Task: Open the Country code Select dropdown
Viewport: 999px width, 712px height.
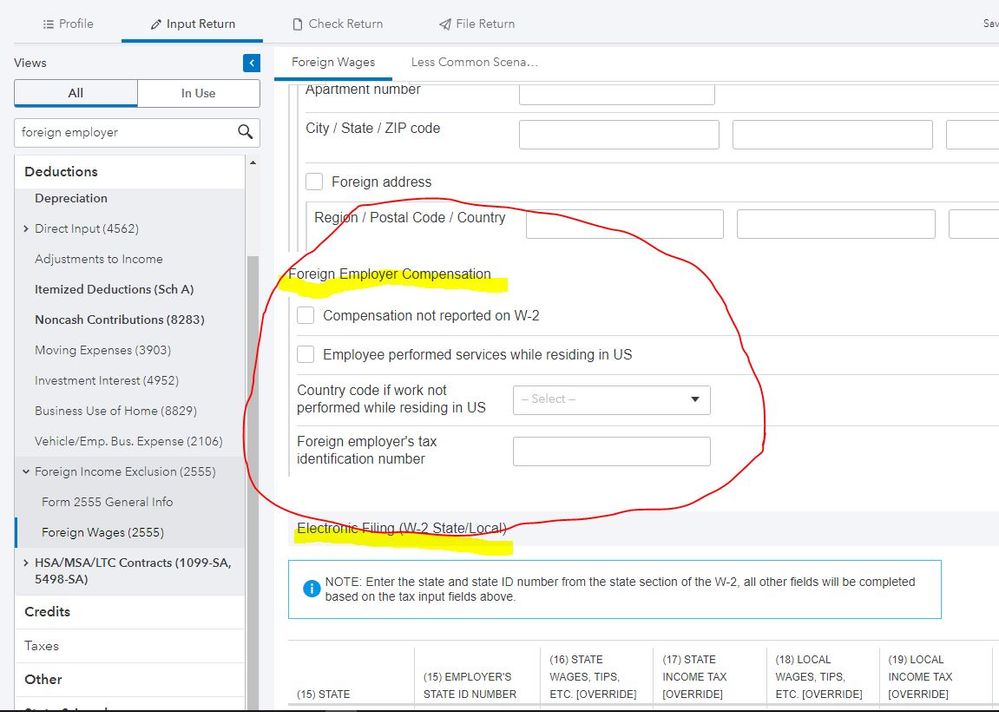Action: coord(611,400)
